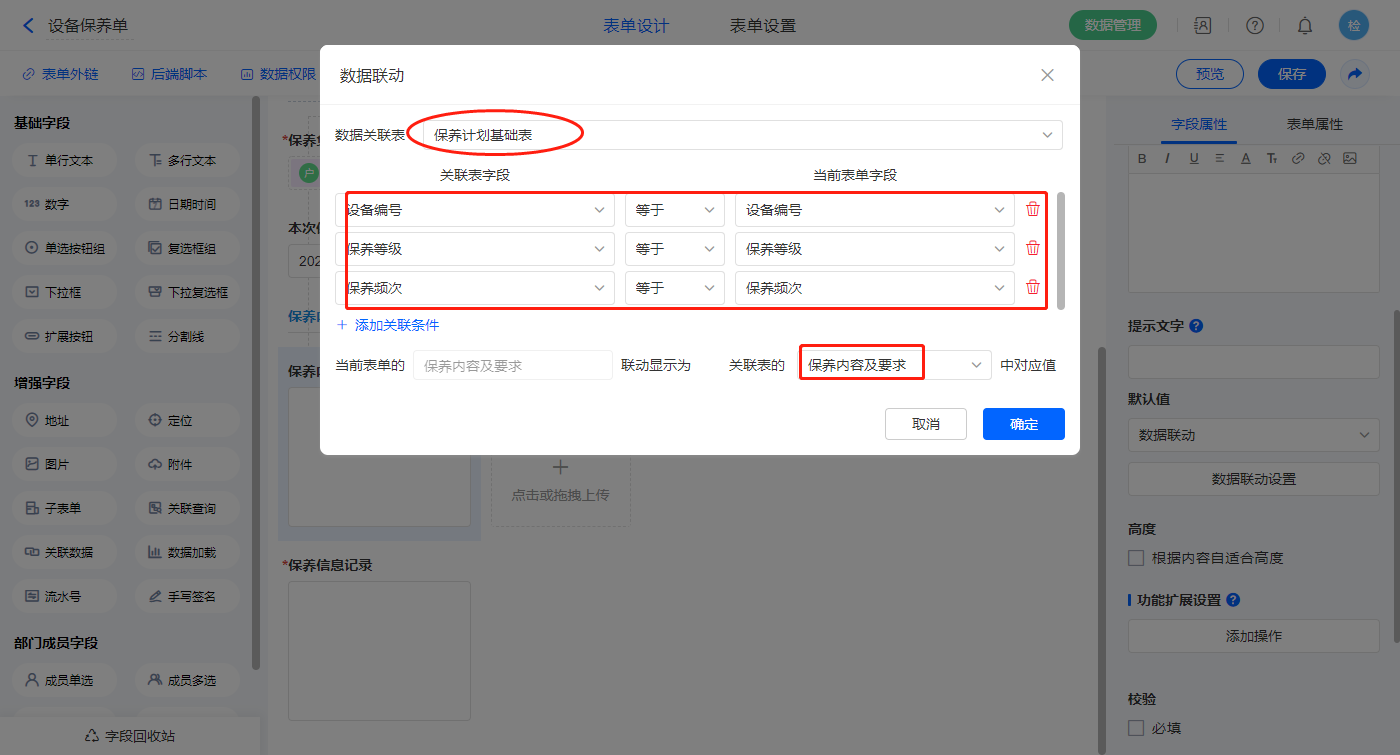Open the 关联表的 保养内容及要求 dropdown
The width and height of the screenshot is (1400, 755).
(894, 366)
